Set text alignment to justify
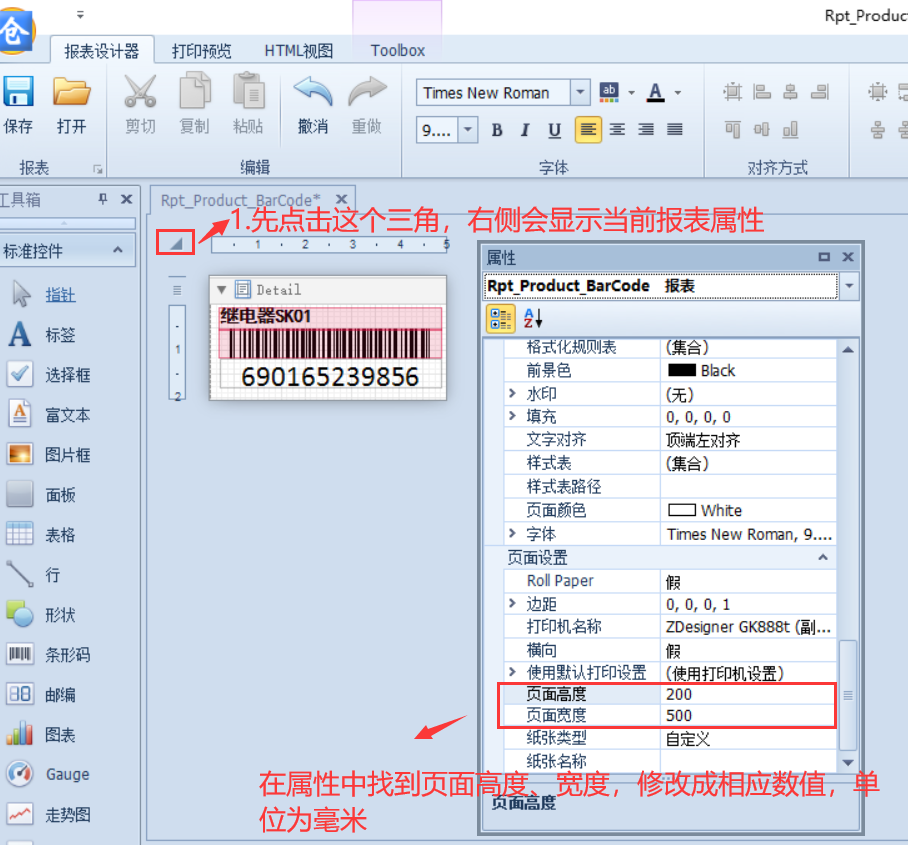This screenshot has width=908, height=845. 675,129
